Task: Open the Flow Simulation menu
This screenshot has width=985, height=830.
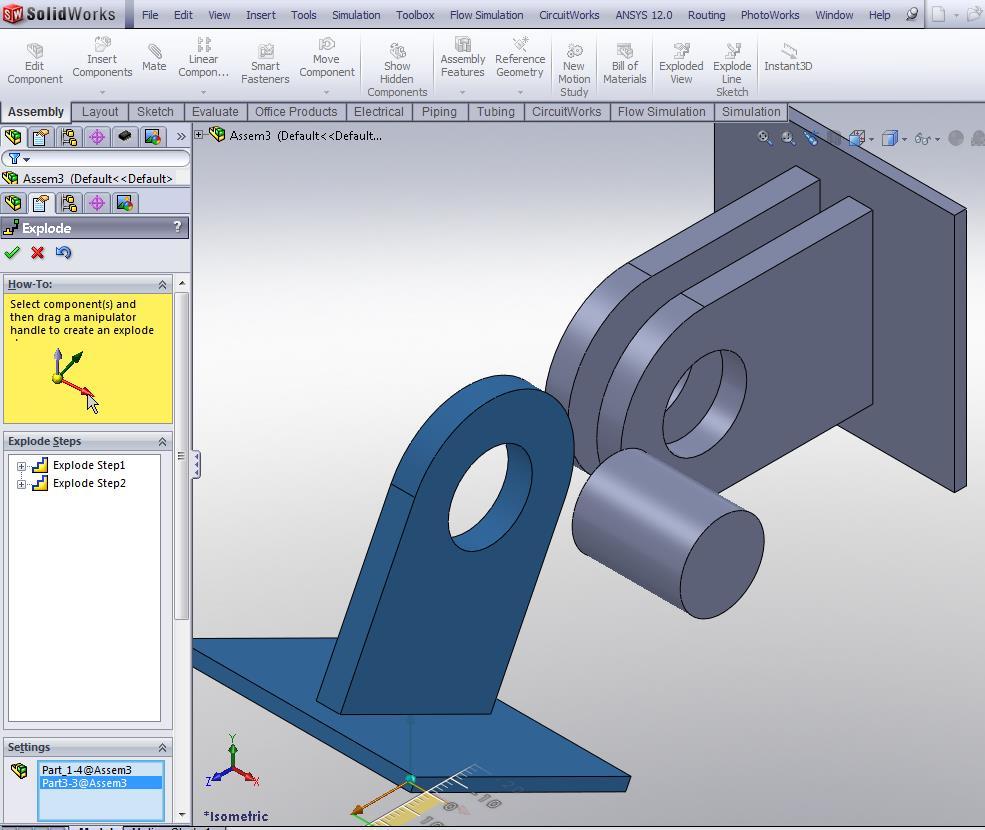Action: (x=486, y=14)
